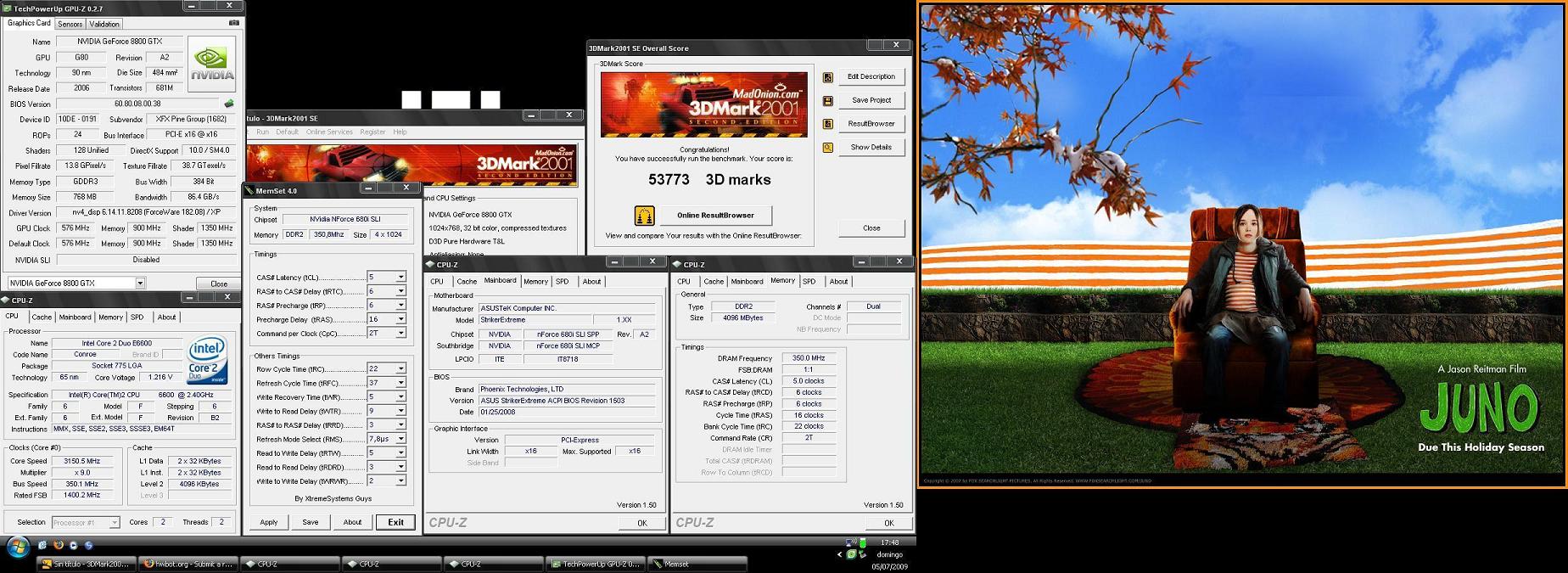This screenshot has height=573, width=1568.
Task: Click Online ResultBrowser button
Action: tap(715, 216)
